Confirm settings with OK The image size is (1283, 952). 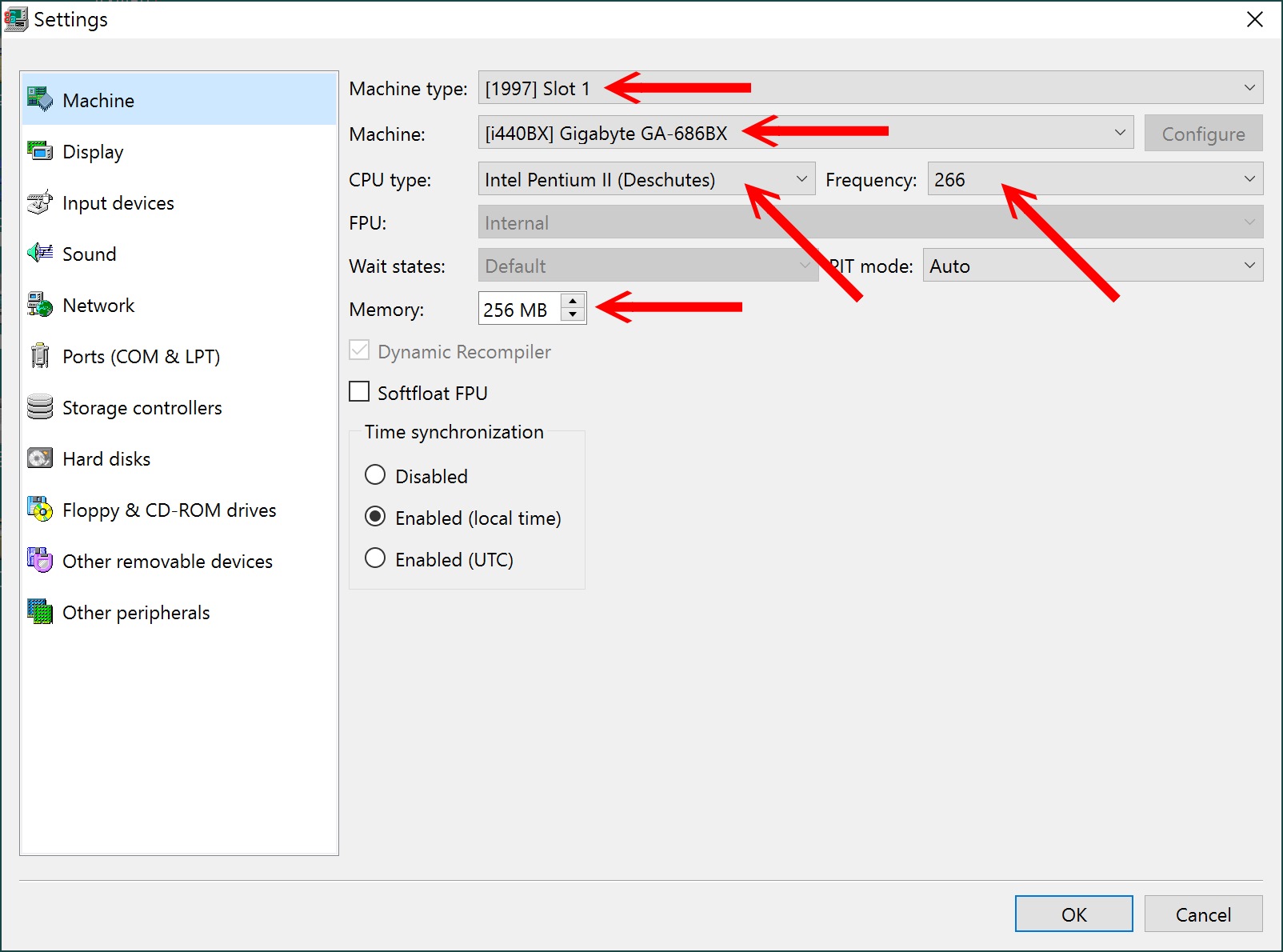pos(1073,914)
